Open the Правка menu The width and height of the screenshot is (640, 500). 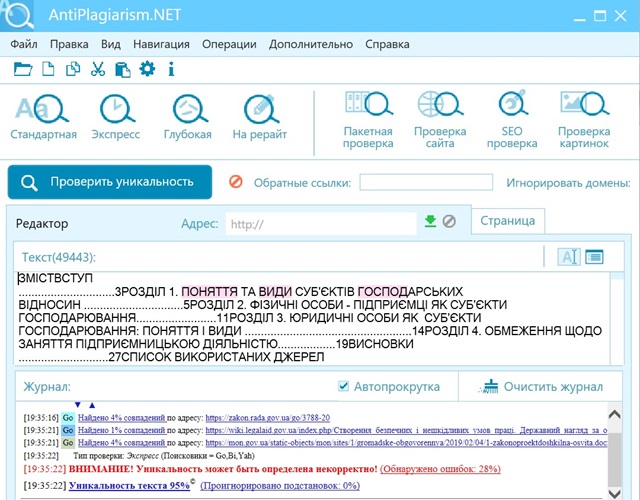tap(69, 44)
